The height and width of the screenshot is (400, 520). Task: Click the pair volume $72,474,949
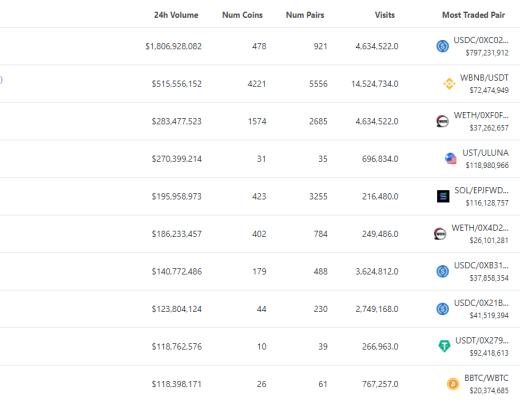click(x=489, y=90)
